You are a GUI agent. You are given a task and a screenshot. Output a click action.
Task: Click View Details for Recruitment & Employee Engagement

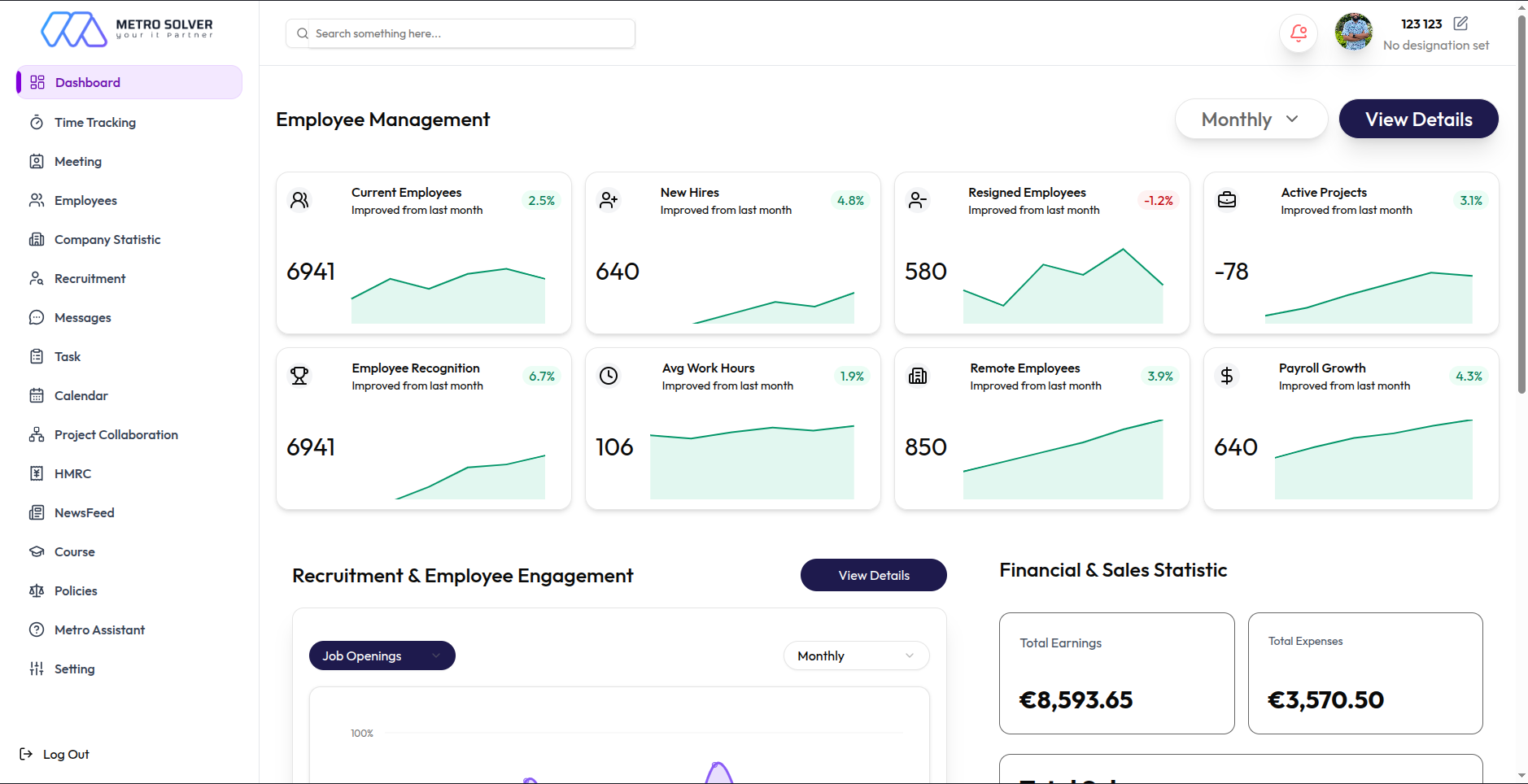click(873, 575)
